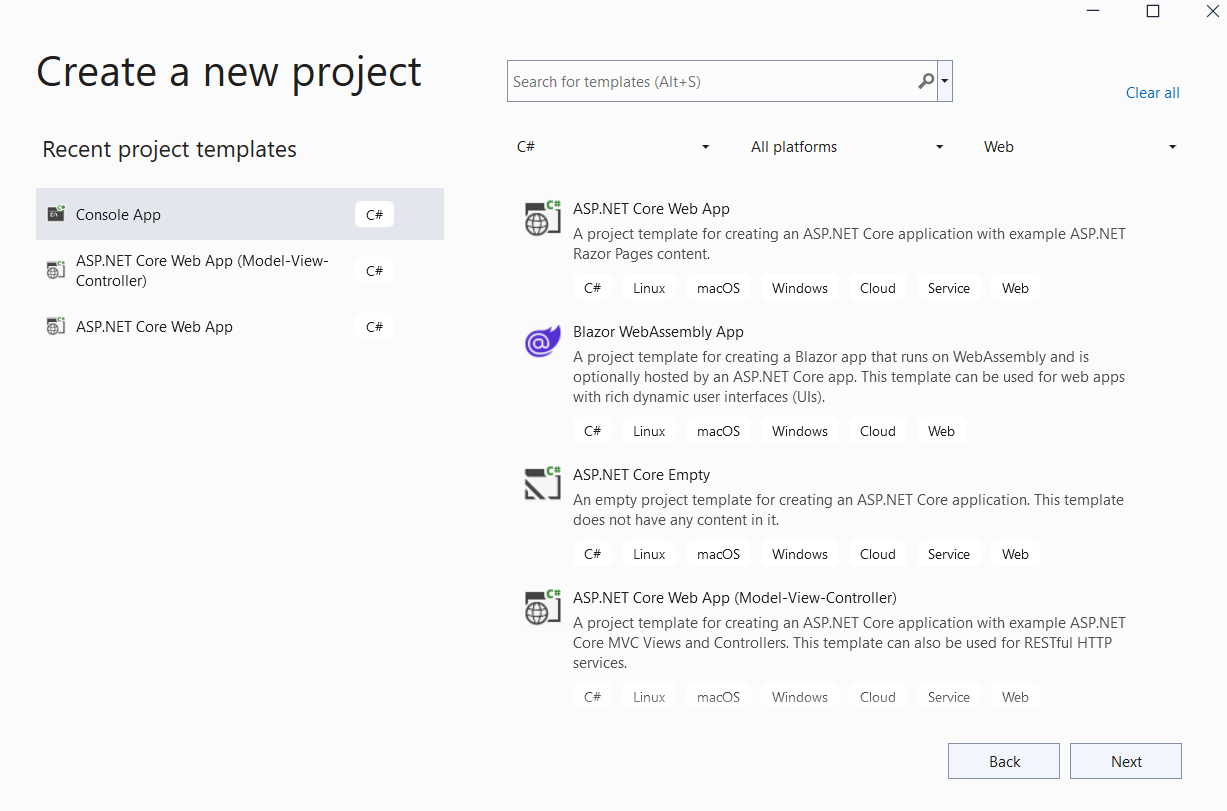Click the search magnifier icon
The image size is (1227, 811).
[x=925, y=81]
